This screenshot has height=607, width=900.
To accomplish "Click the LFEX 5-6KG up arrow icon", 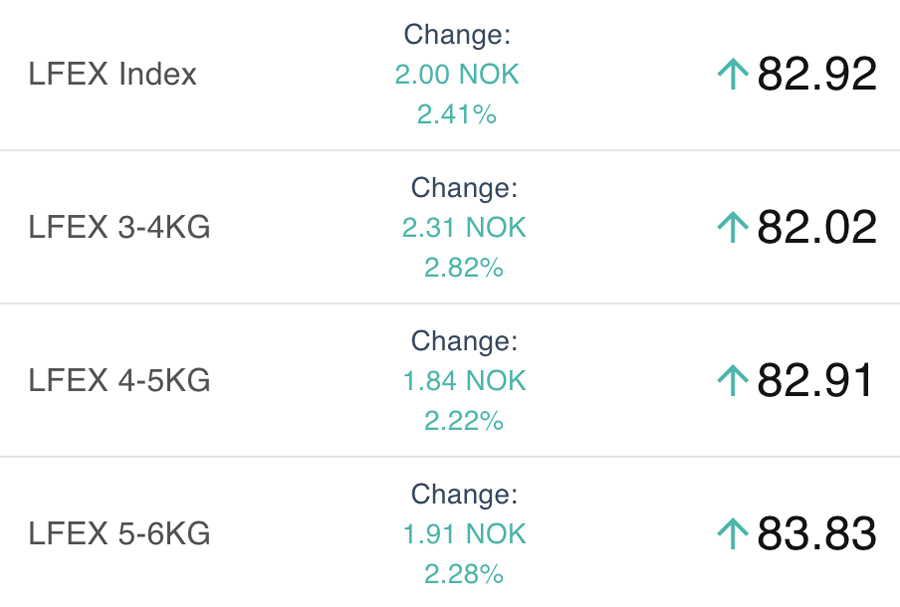I will coord(733,534).
